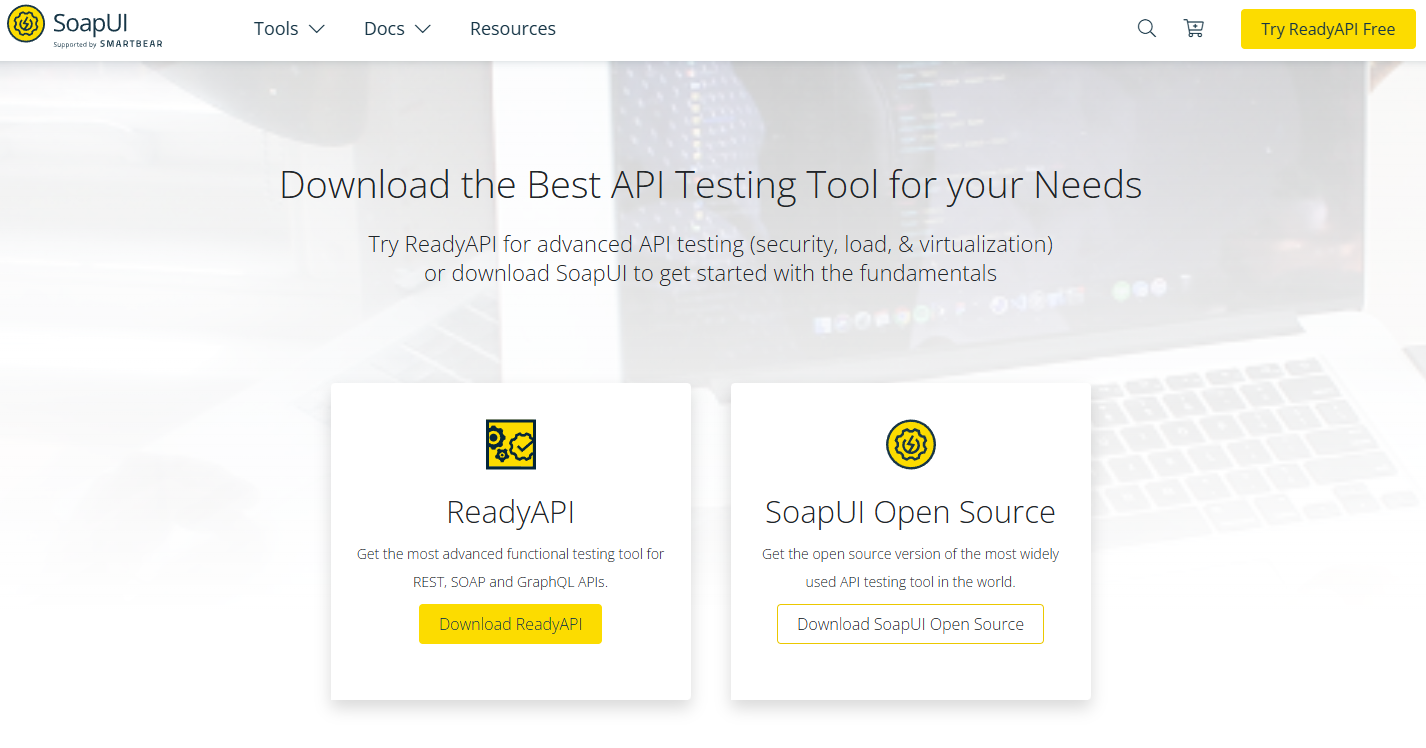Open the shopping cart icon
Screen dimensions: 1426x748
pos(1194,29)
